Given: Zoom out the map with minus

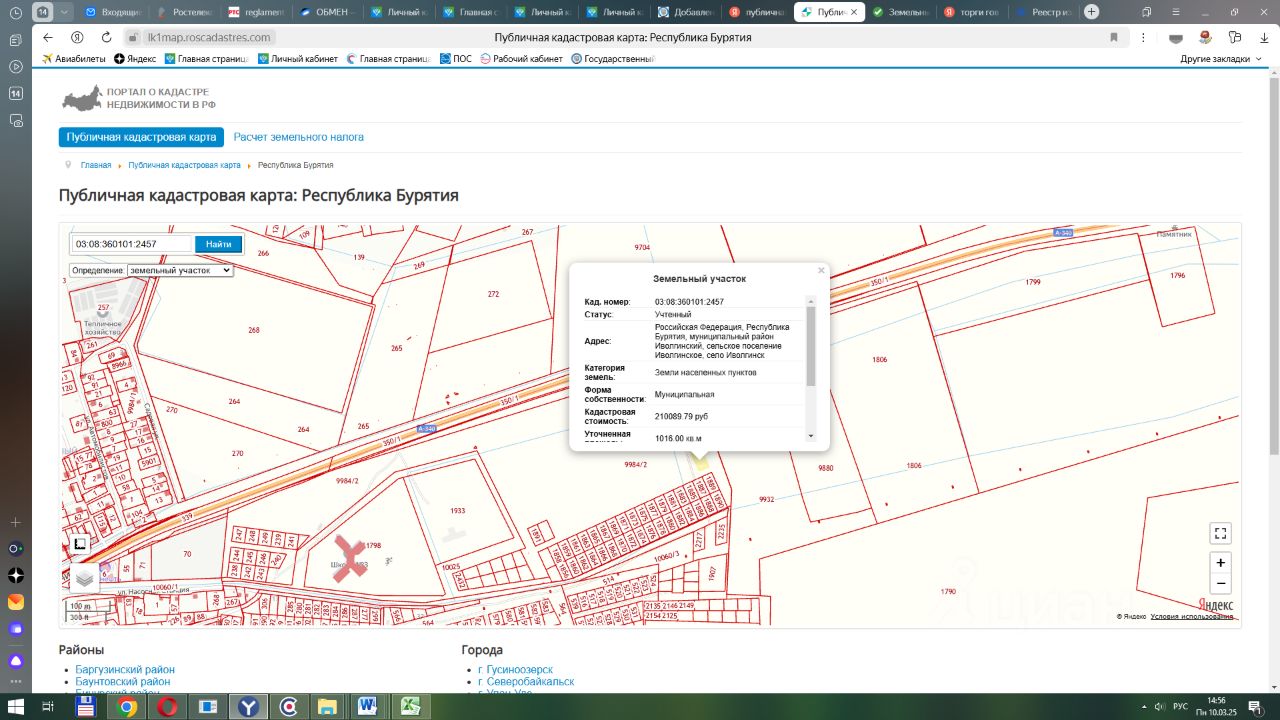Looking at the screenshot, I should 1220,584.
